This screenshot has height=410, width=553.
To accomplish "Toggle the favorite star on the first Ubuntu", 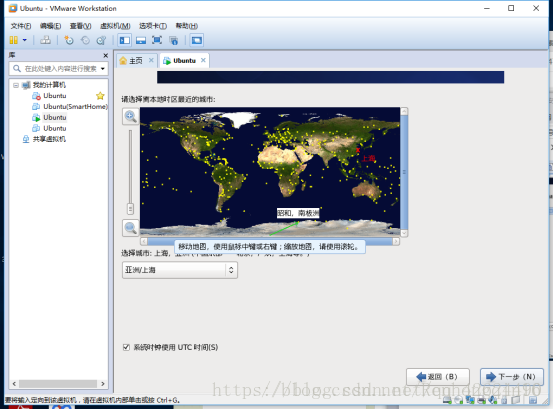I will pyautogui.click(x=100, y=96).
